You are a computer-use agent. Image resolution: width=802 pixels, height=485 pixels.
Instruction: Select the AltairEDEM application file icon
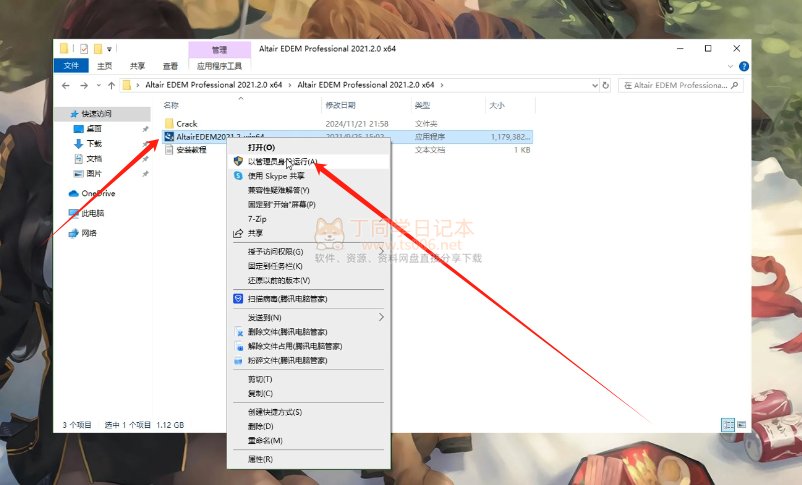[x=169, y=137]
